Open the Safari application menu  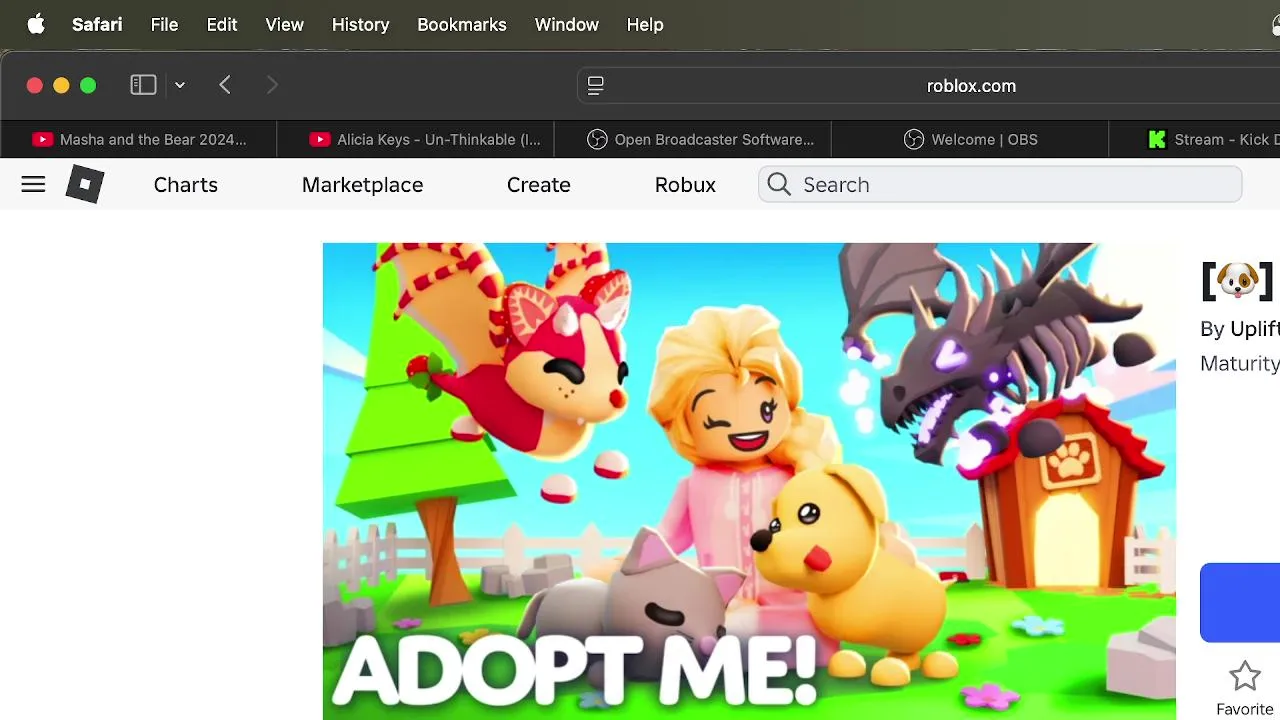pyautogui.click(x=97, y=25)
